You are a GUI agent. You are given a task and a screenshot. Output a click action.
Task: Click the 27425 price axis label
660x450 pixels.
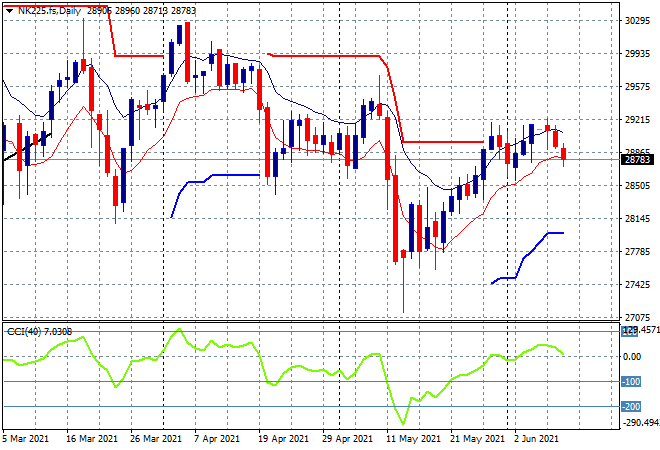coord(637,285)
